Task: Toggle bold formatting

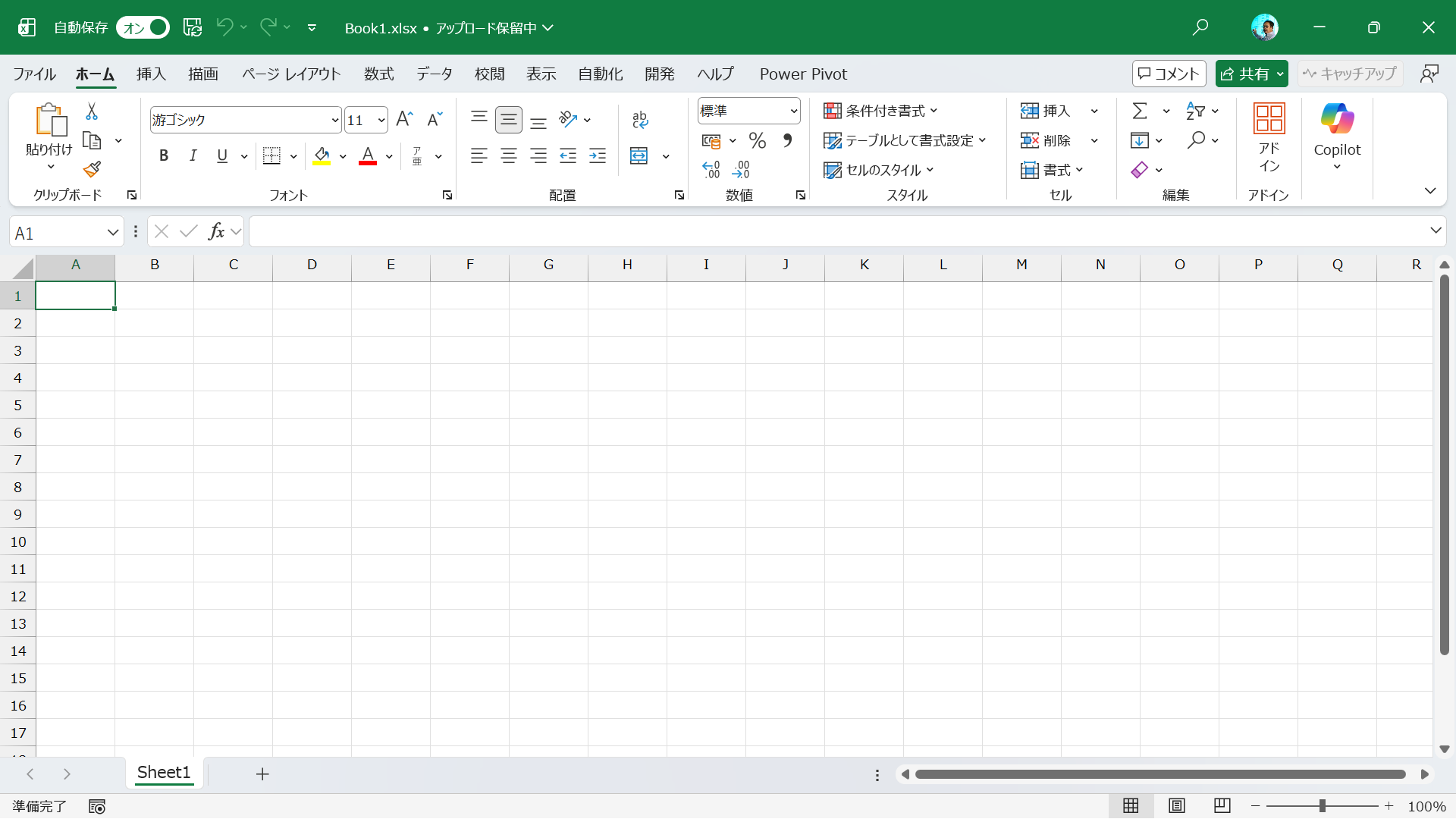Action: [163, 156]
